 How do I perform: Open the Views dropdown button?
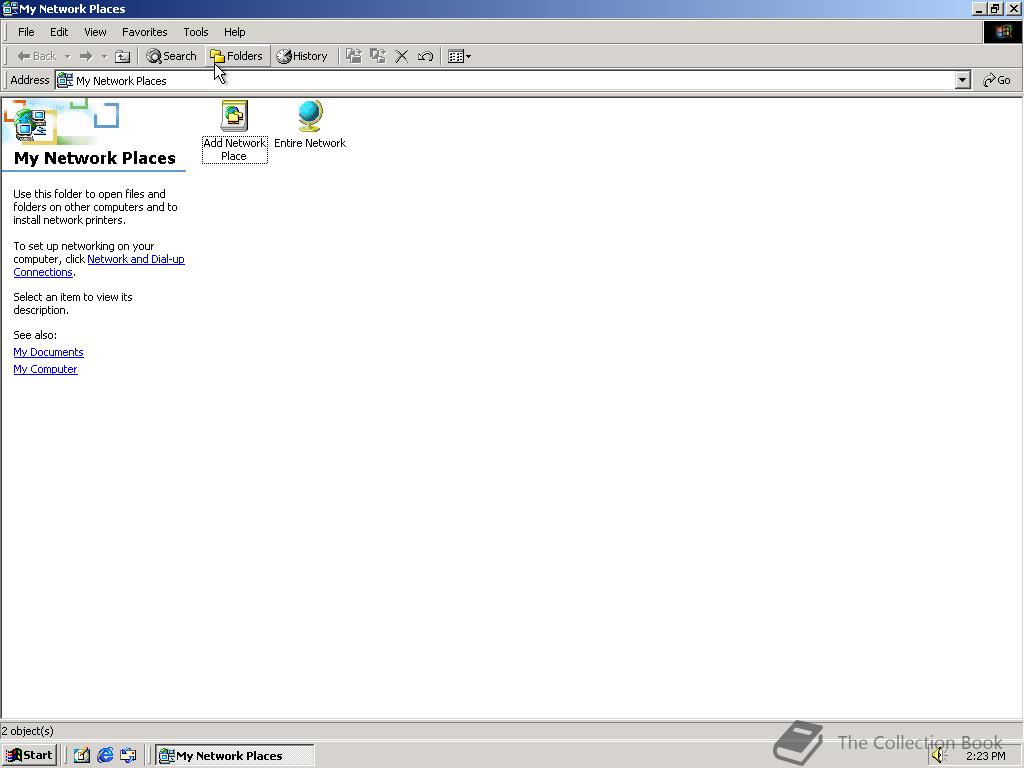(x=460, y=56)
